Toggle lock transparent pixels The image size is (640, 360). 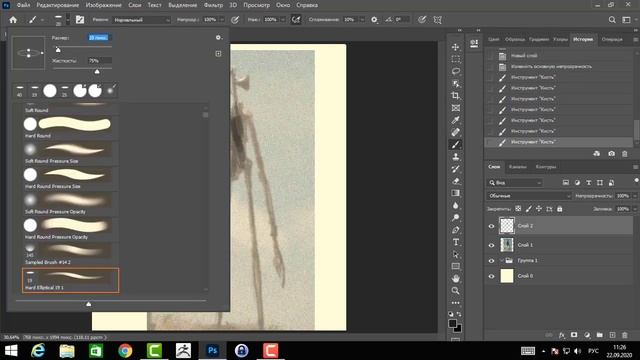518,209
